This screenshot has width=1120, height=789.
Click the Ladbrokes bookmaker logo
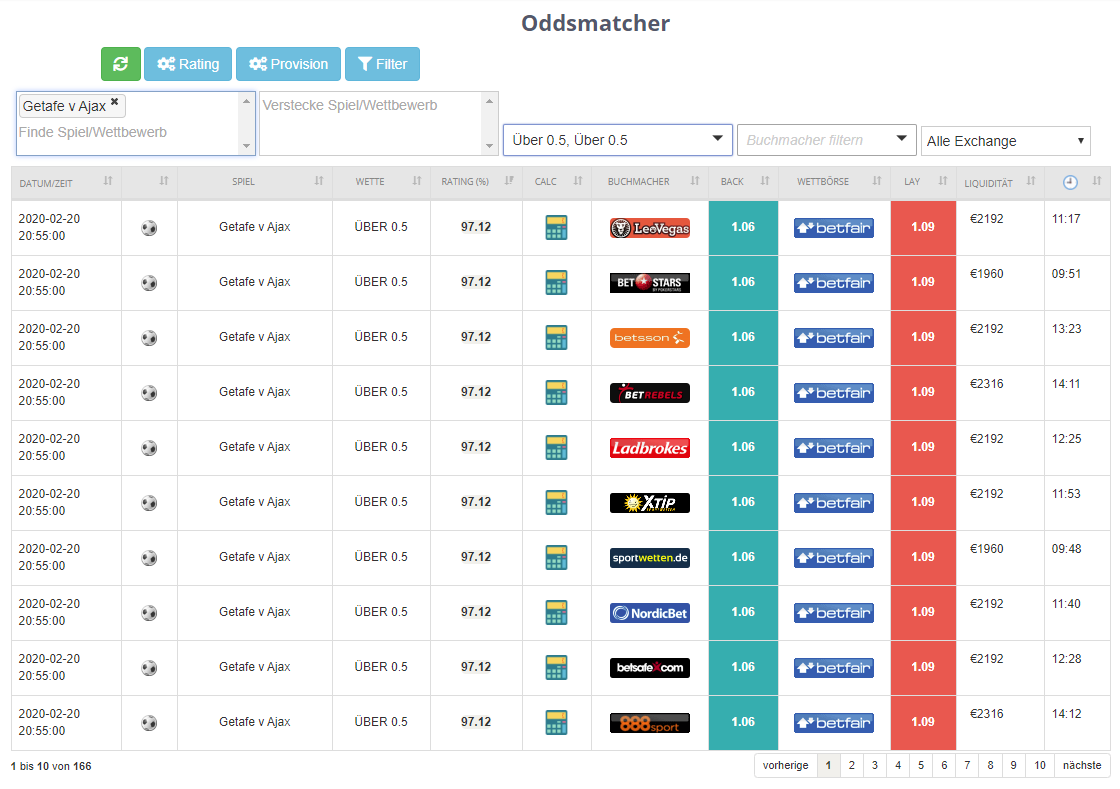click(650, 448)
